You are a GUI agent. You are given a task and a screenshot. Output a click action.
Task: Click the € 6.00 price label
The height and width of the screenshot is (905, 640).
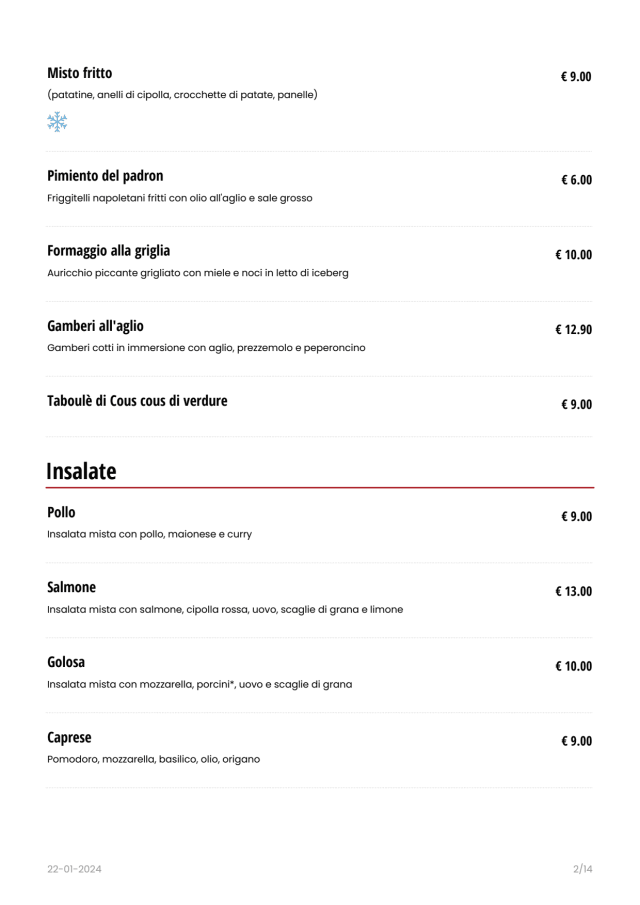pos(577,180)
